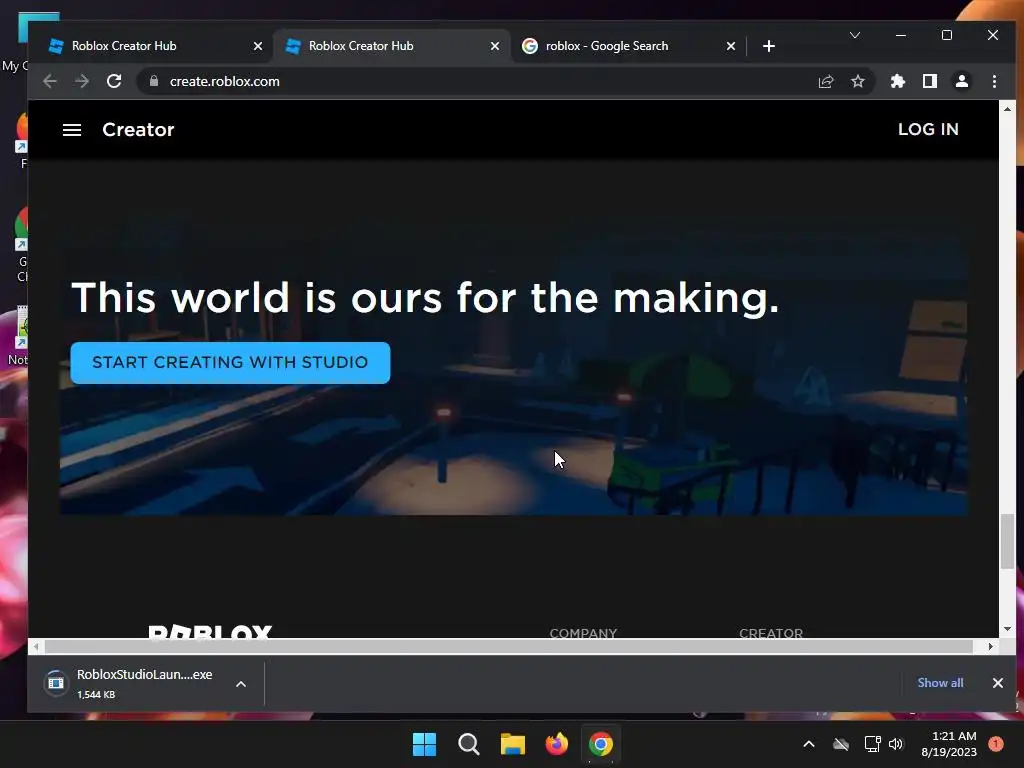
Task: Close the downloads bar
Action: [x=997, y=683]
